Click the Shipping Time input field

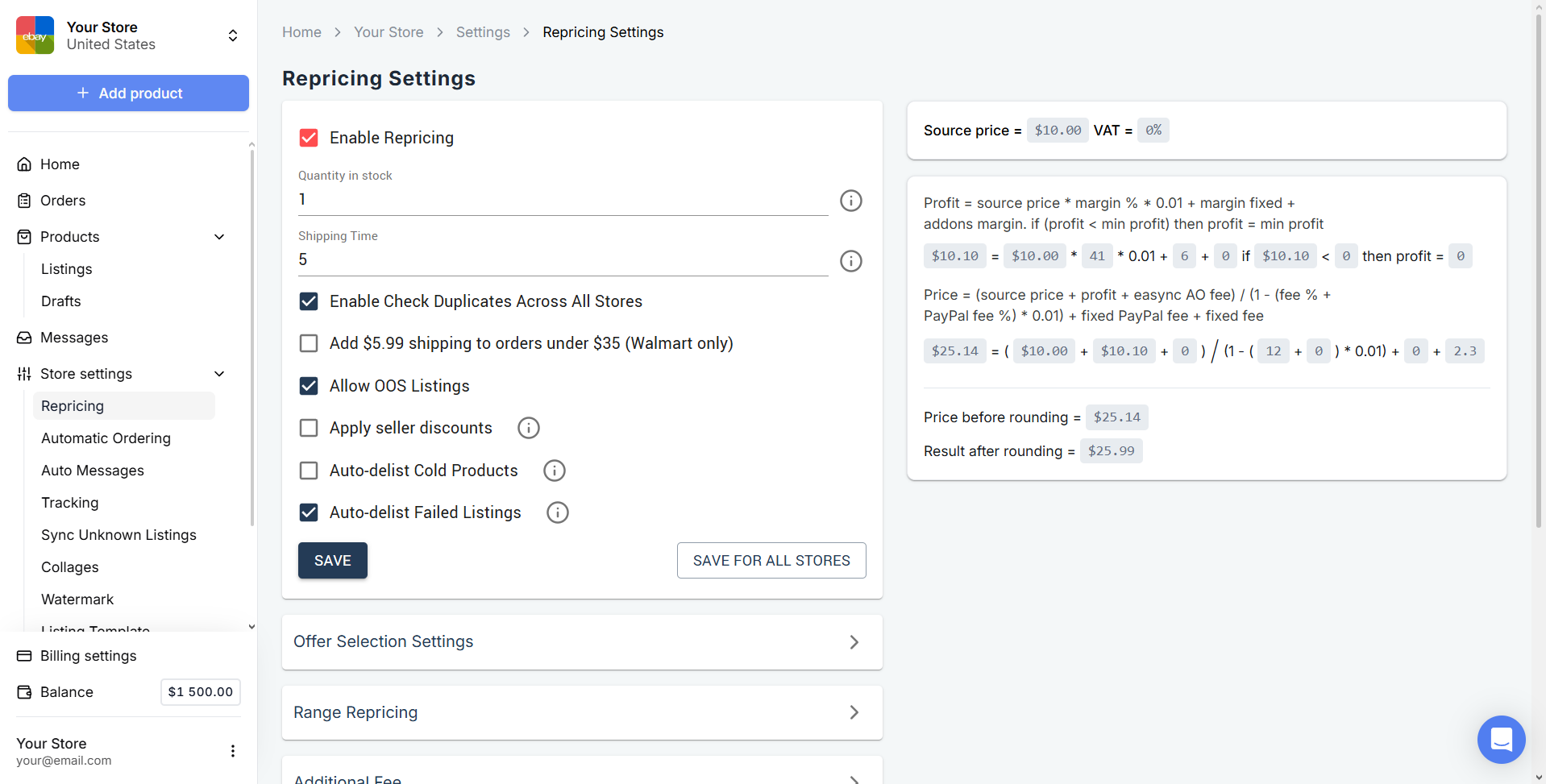pyautogui.click(x=562, y=259)
